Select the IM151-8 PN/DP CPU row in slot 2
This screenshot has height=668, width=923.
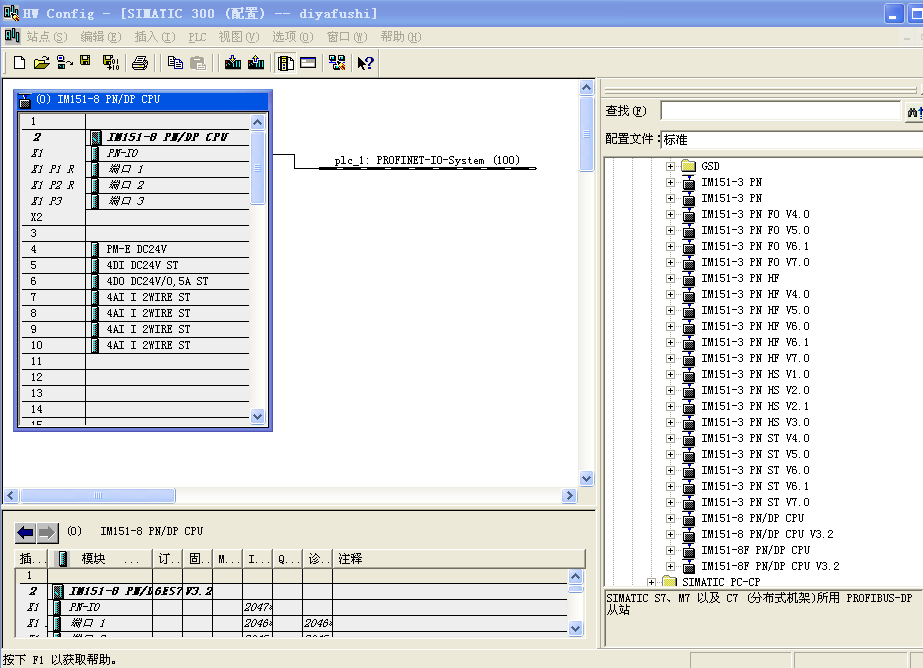tap(167, 137)
